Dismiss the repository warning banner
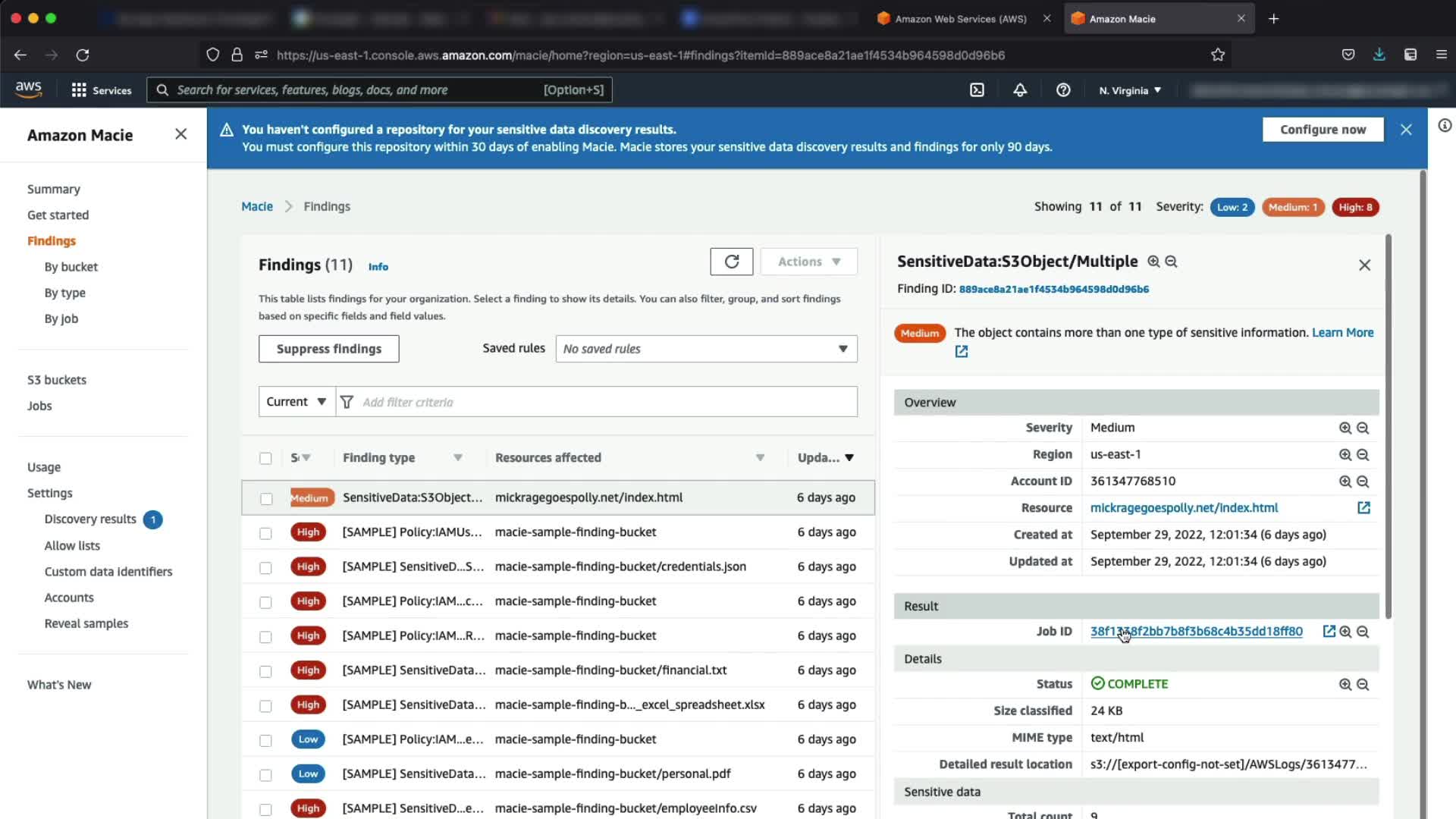1456x819 pixels. (x=1406, y=130)
